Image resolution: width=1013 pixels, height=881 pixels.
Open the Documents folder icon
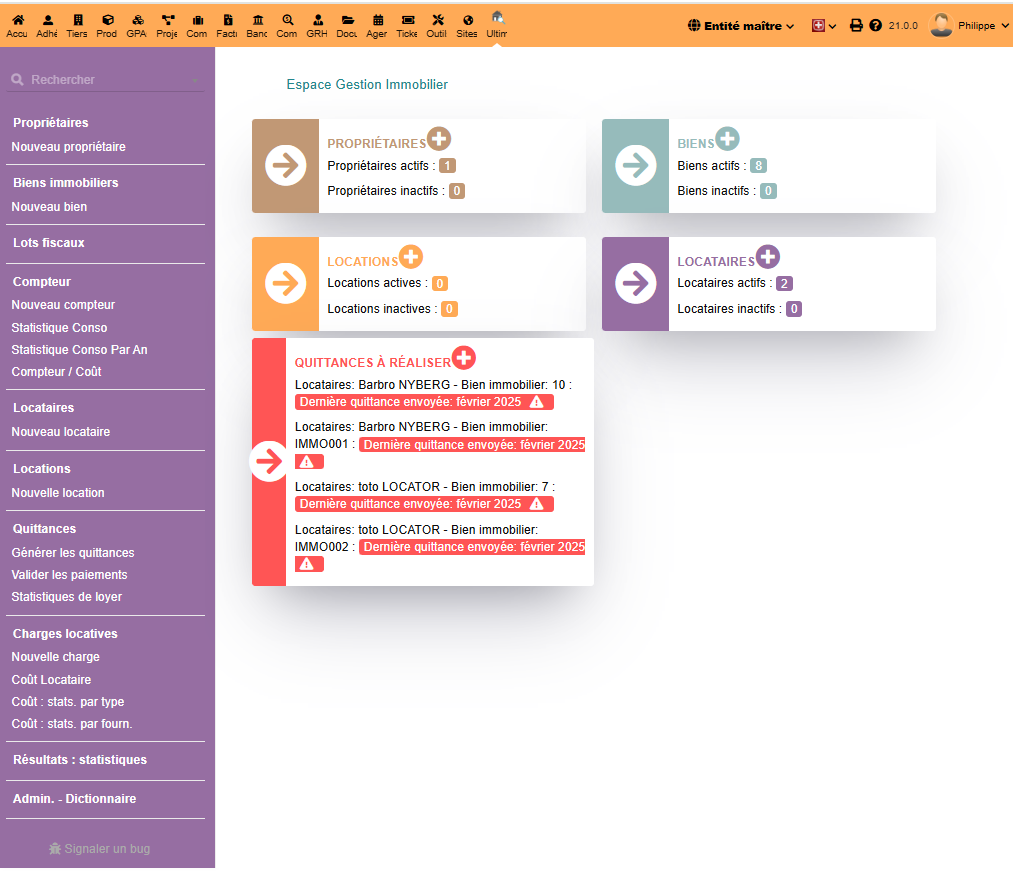pos(348,20)
